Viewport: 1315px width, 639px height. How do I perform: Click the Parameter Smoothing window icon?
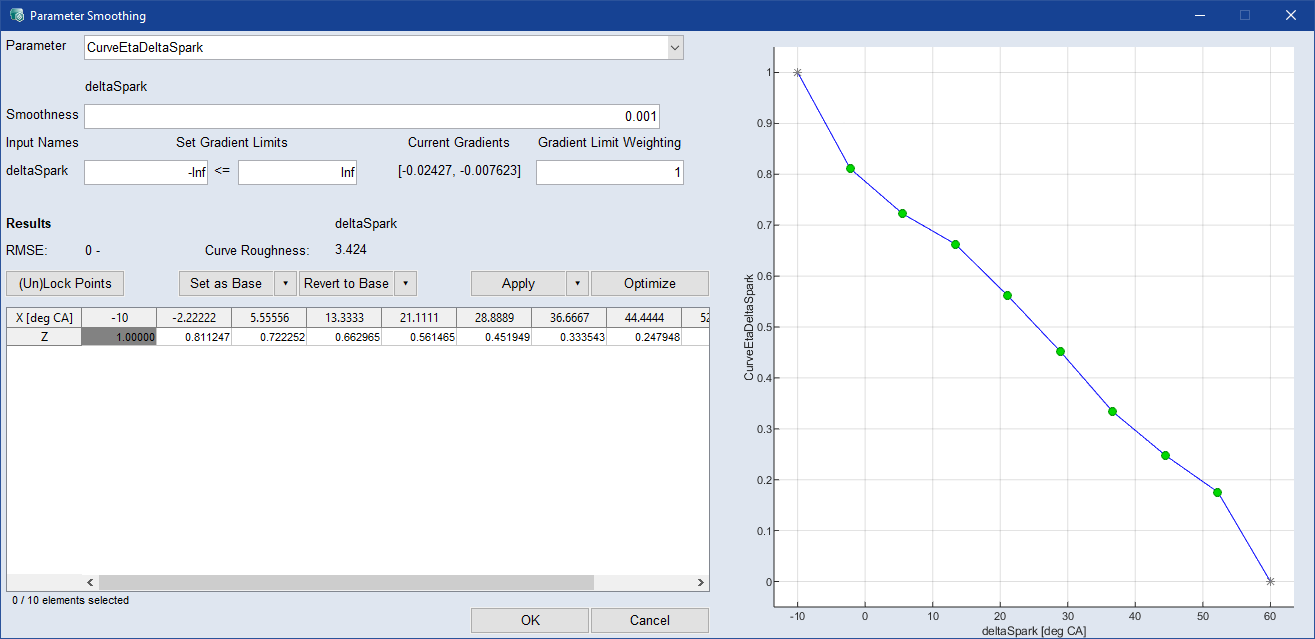[14, 15]
